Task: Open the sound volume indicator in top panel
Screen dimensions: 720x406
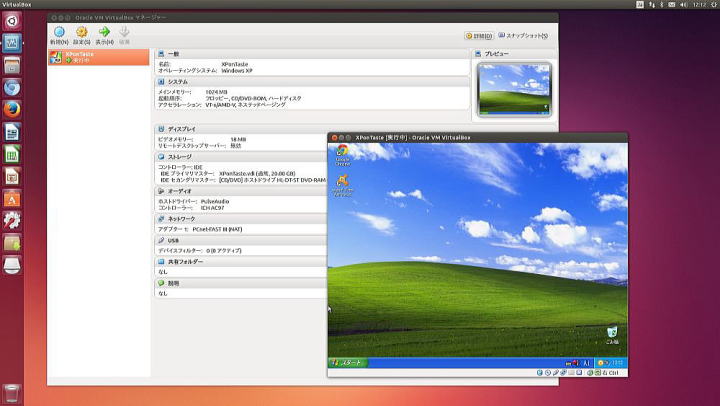Action: click(684, 5)
